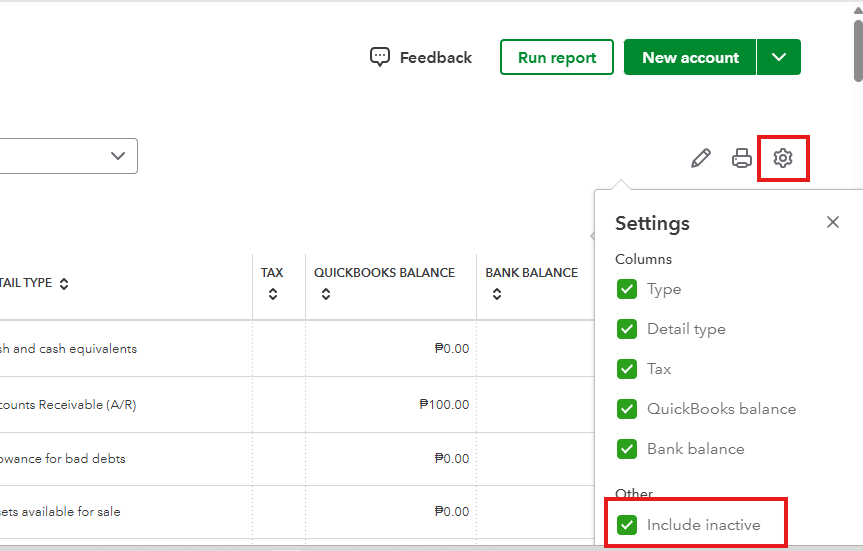Viewport: 863px width, 551px height.
Task: Uncheck the Type column checkbox
Action: pos(627,289)
